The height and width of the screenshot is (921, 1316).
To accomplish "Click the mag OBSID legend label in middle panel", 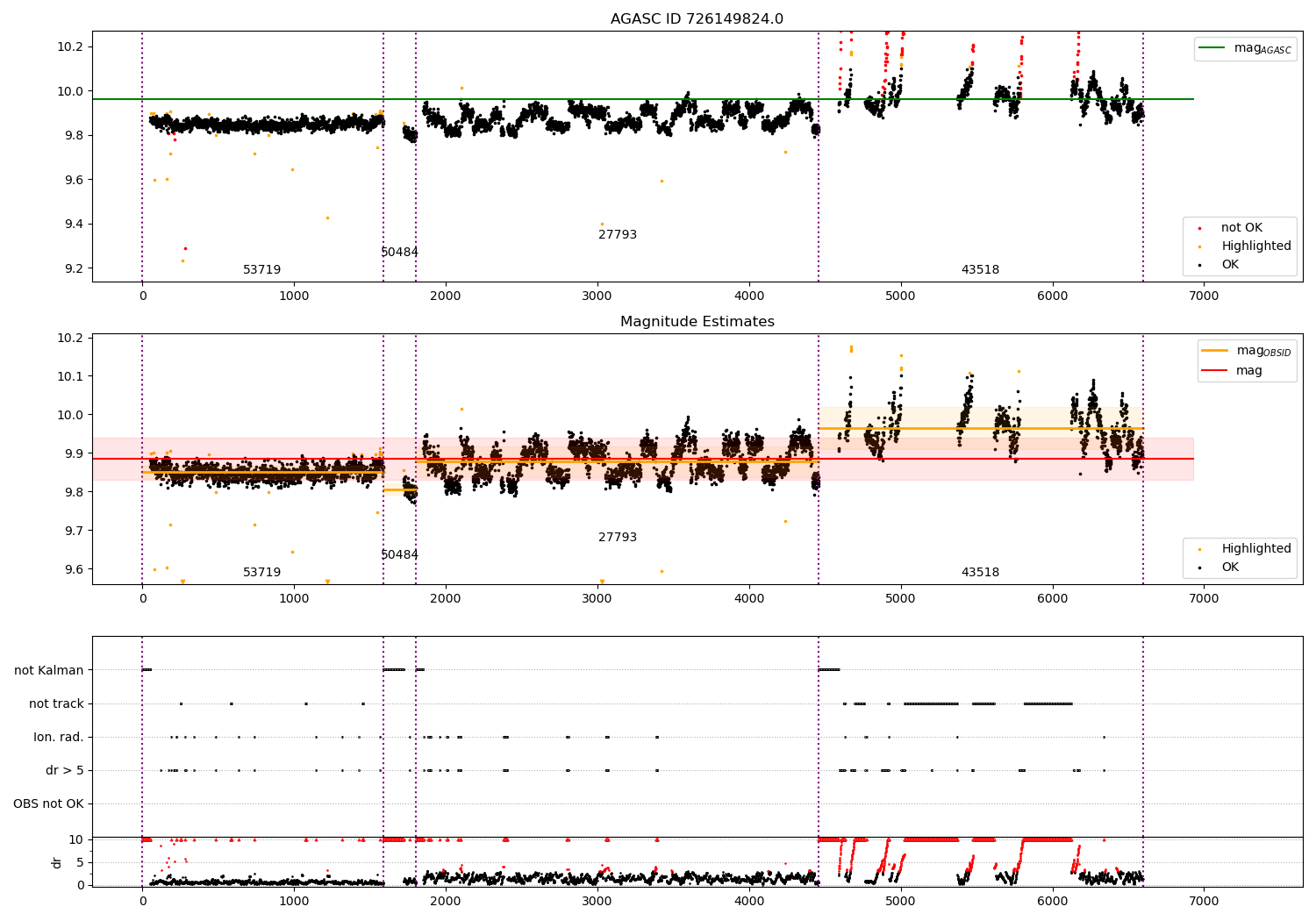I will (x=1263, y=351).
